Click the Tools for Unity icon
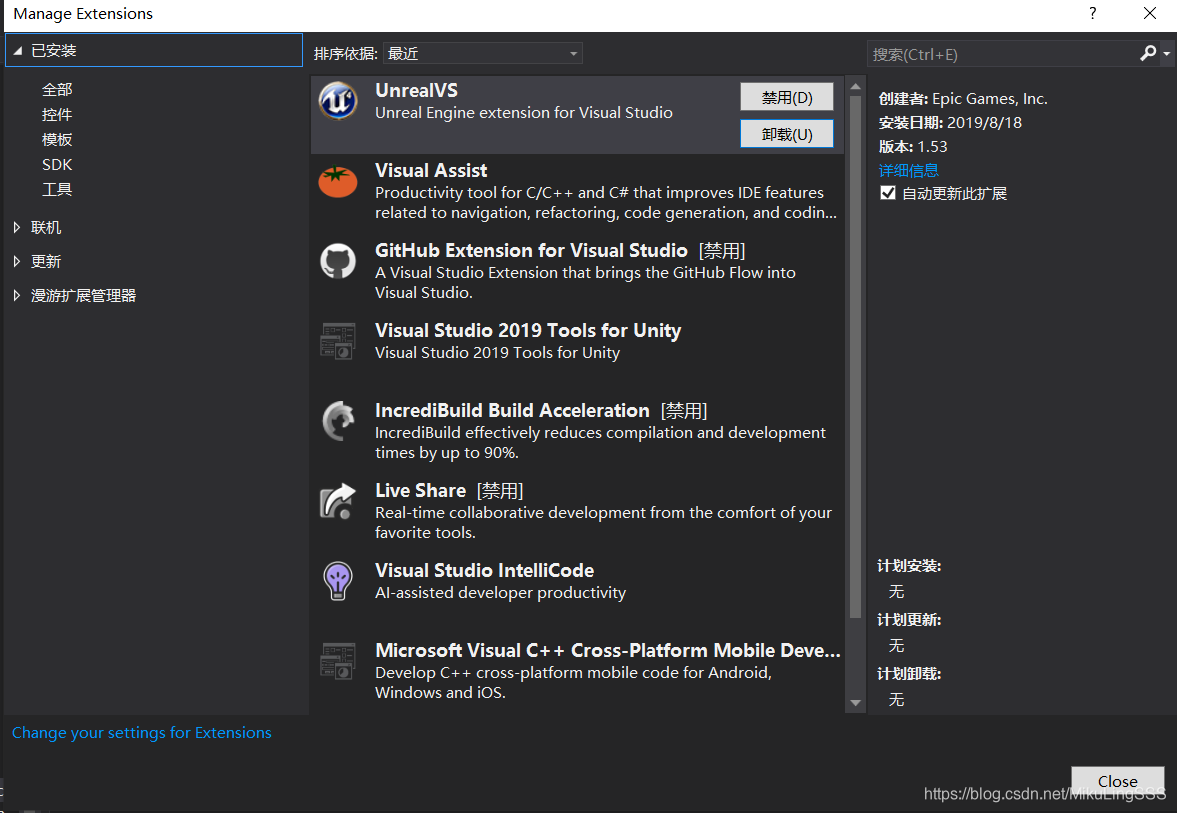Screen dimensions: 1177x813 point(338,342)
